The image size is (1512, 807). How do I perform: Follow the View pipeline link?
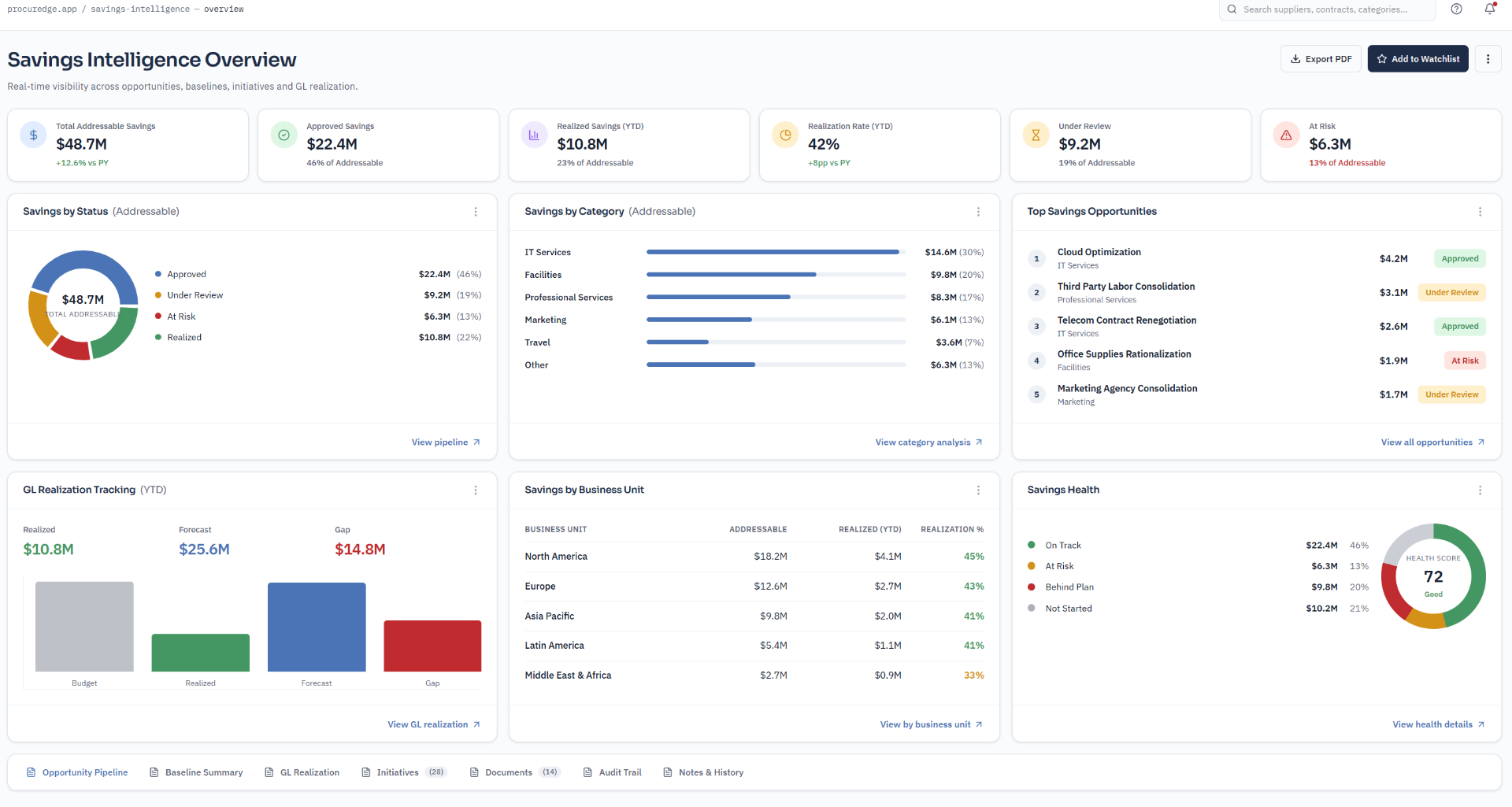click(x=446, y=442)
